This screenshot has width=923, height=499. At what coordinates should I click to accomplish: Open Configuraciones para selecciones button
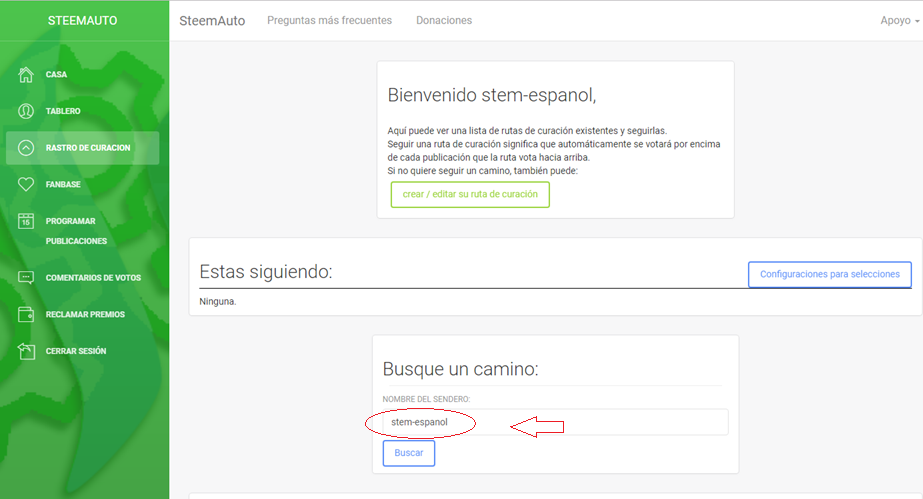[x=830, y=274]
